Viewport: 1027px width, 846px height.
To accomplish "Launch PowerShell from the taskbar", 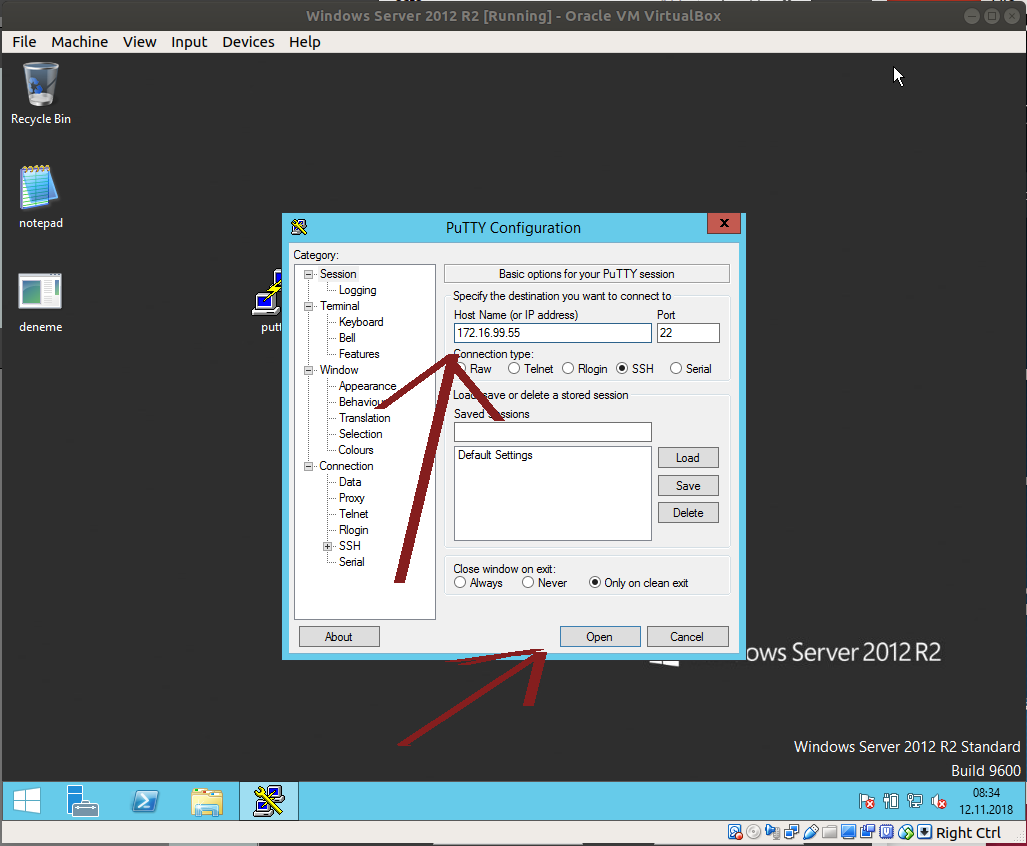I will pos(145,801).
